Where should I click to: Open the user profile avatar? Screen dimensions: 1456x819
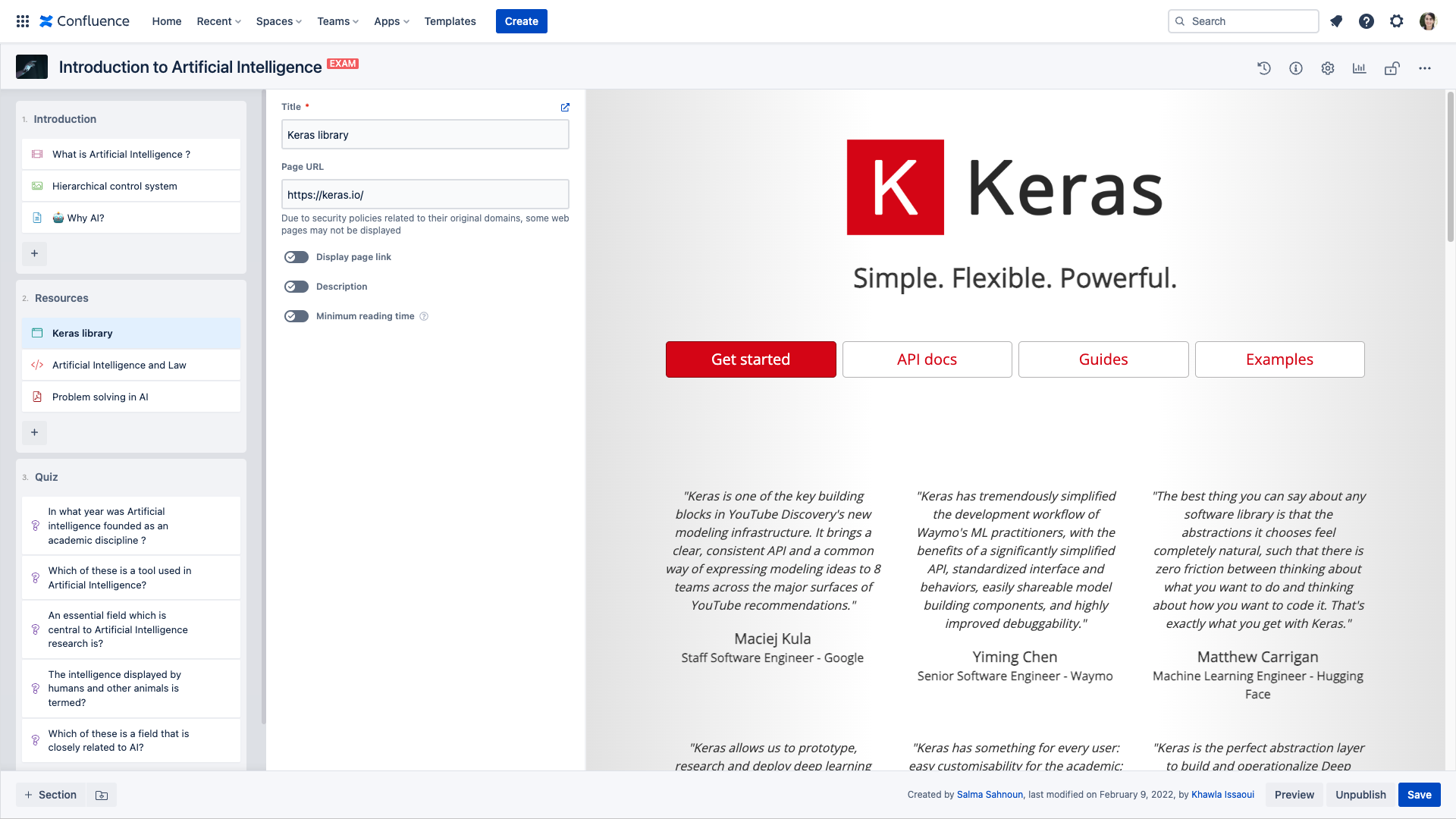(x=1428, y=21)
